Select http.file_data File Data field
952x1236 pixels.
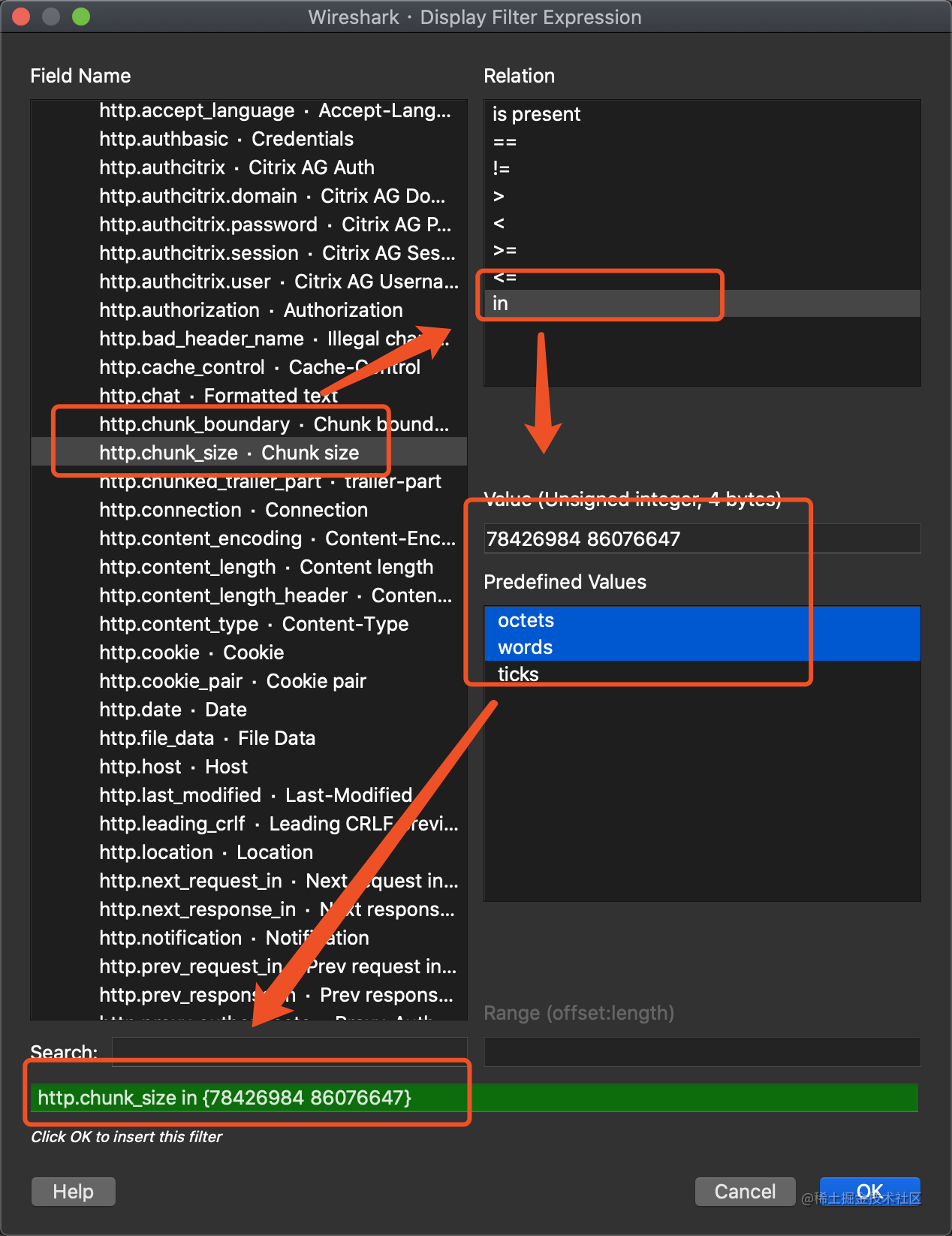249,738
